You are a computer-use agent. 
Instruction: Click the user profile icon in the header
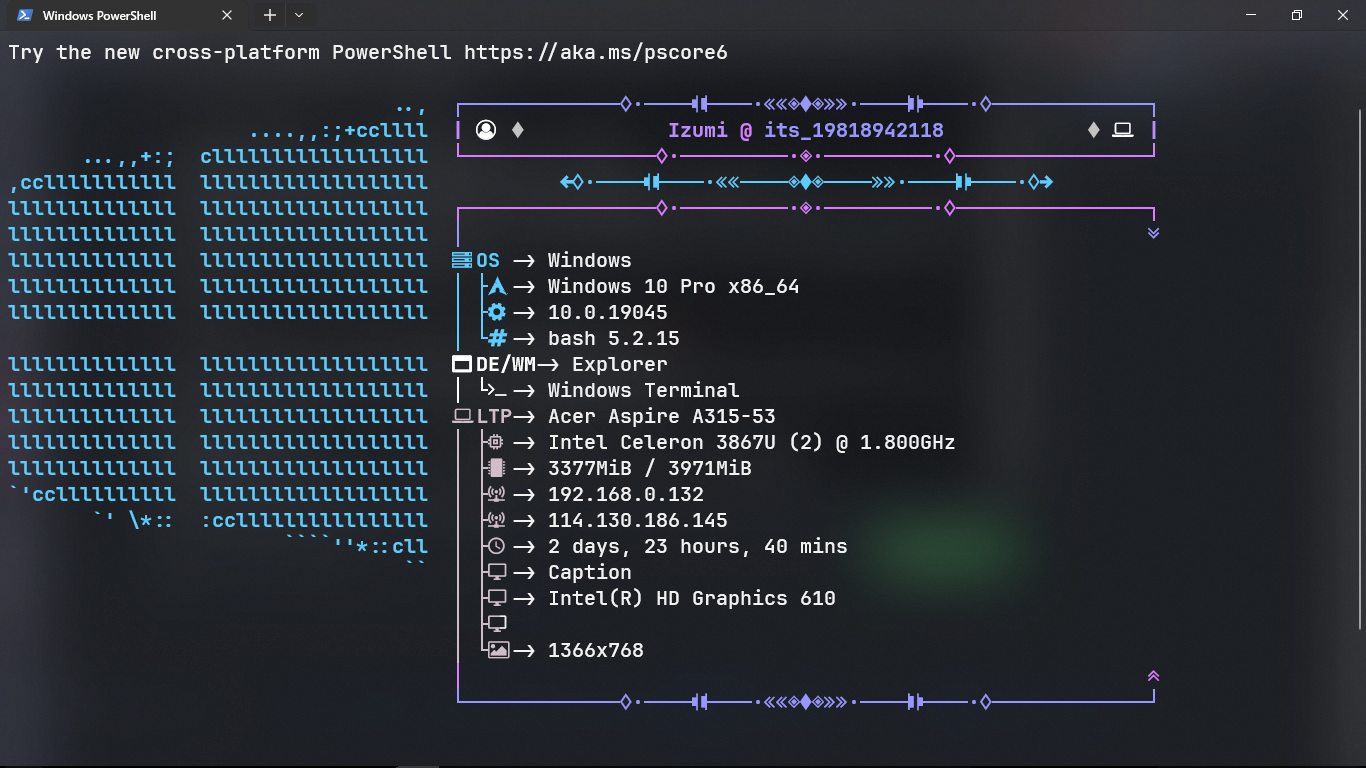tap(487, 129)
